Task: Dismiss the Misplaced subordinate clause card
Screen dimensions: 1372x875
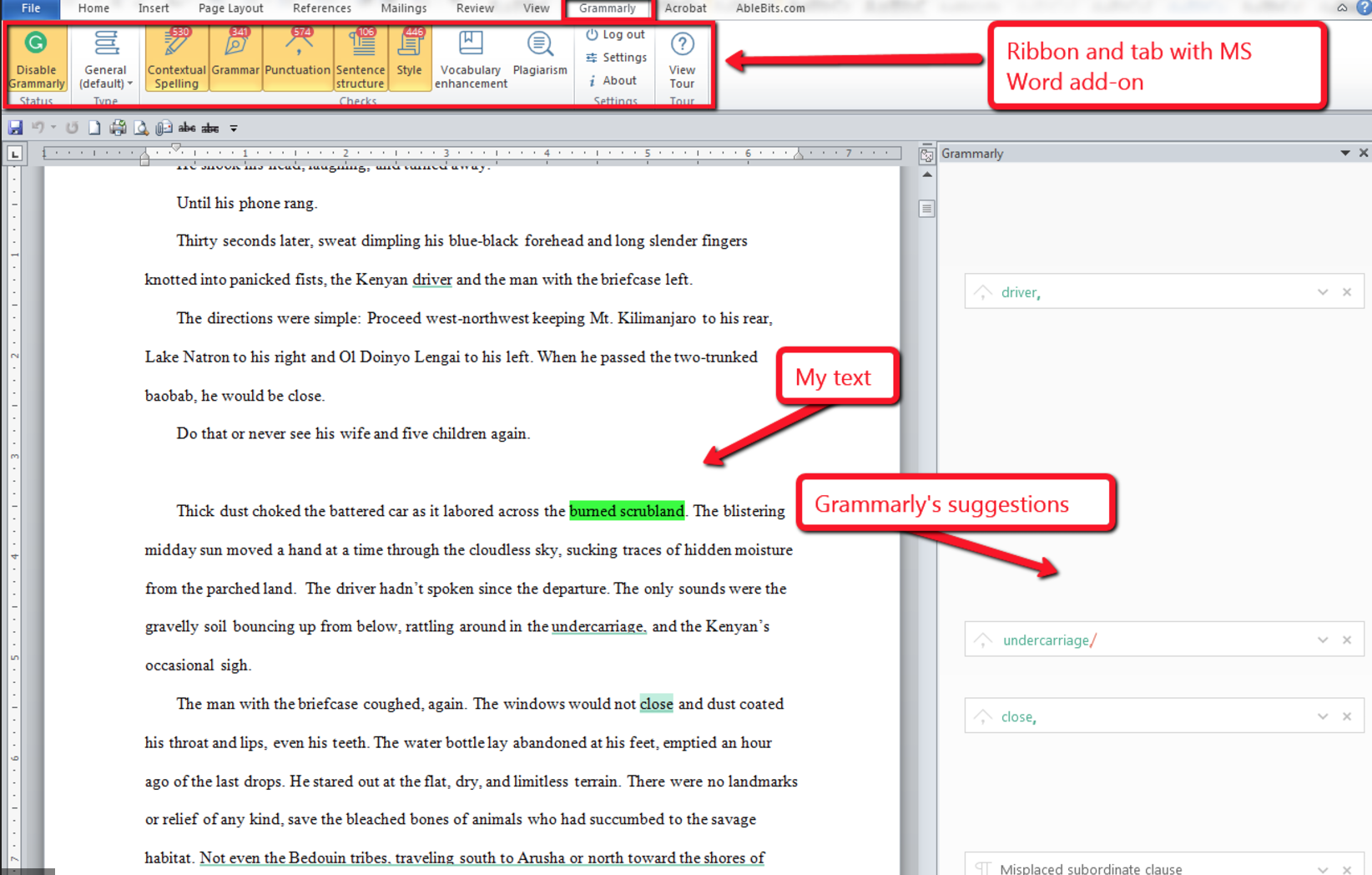Action: coord(1347,869)
